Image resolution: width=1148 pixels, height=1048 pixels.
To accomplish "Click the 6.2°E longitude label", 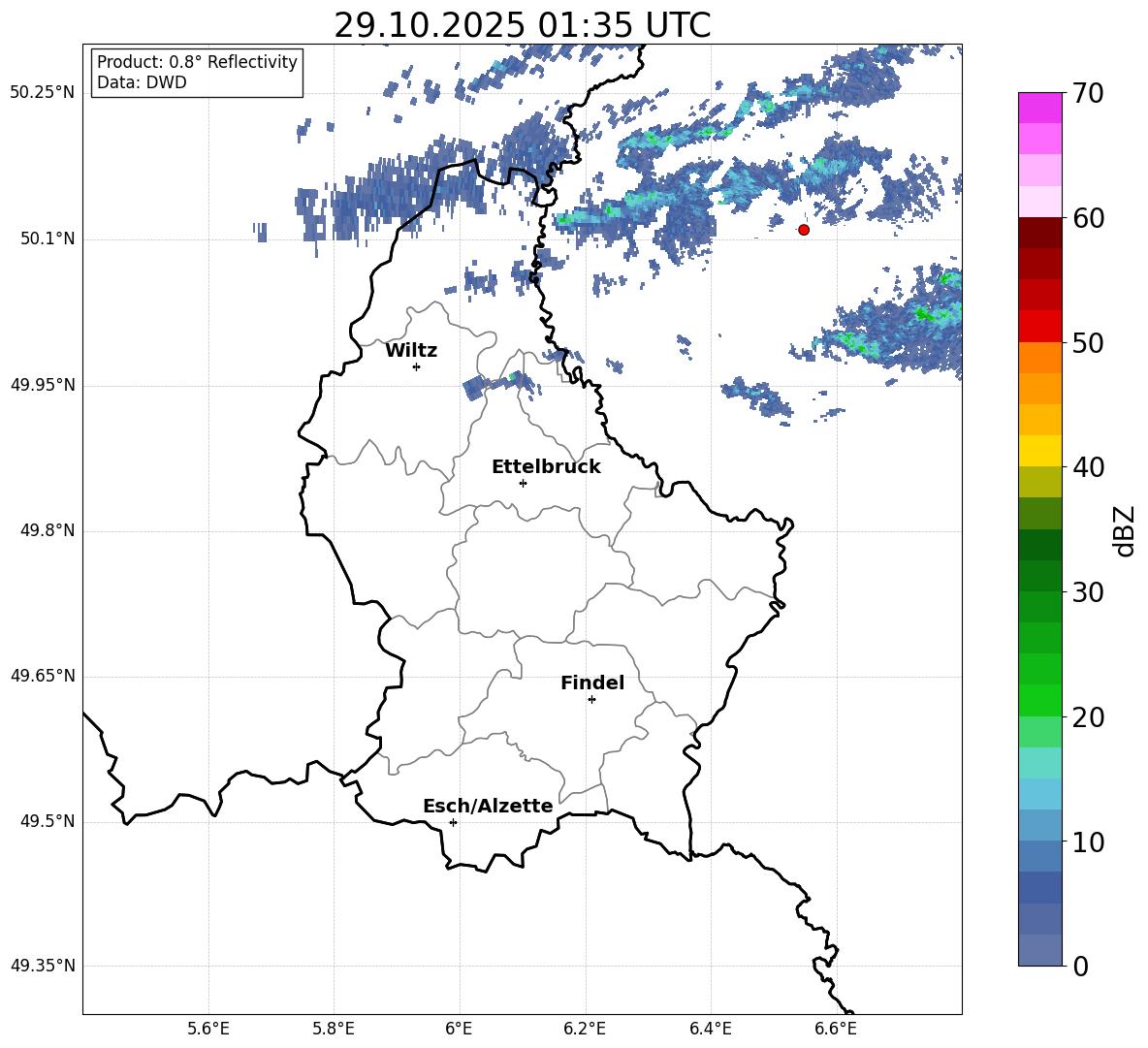I will point(585,1029).
